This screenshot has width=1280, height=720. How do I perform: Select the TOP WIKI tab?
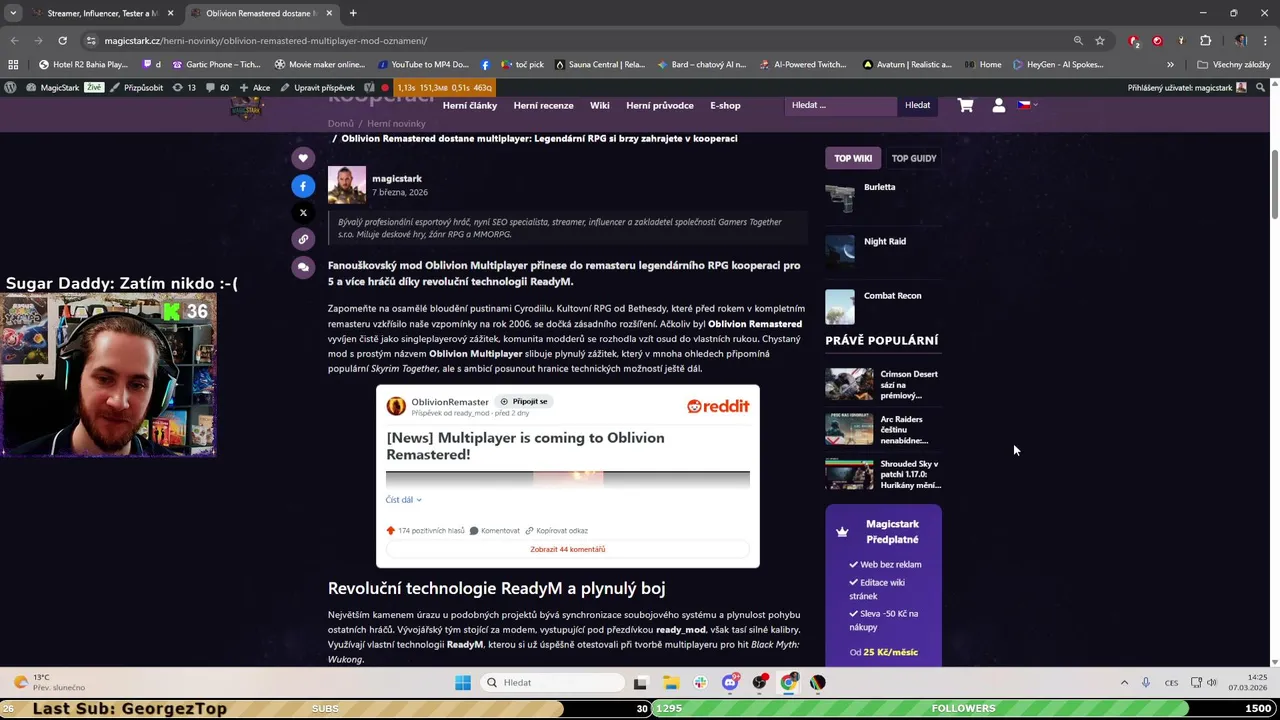tap(853, 158)
